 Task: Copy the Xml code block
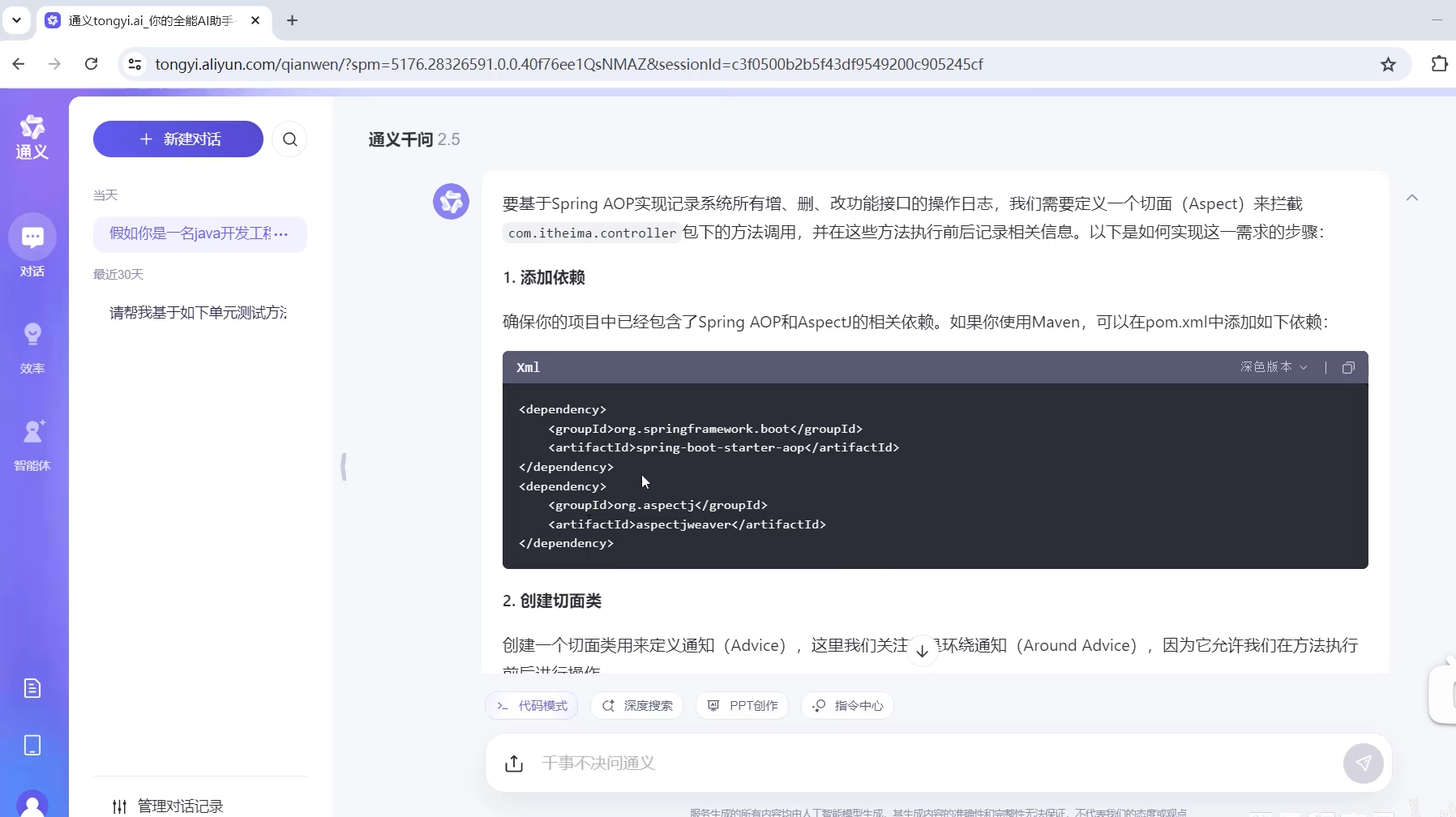[1348, 367]
